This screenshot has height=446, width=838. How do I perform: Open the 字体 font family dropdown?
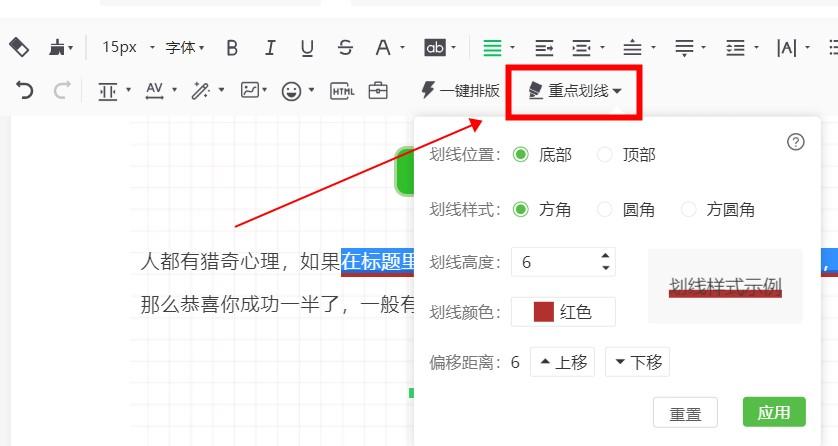185,48
